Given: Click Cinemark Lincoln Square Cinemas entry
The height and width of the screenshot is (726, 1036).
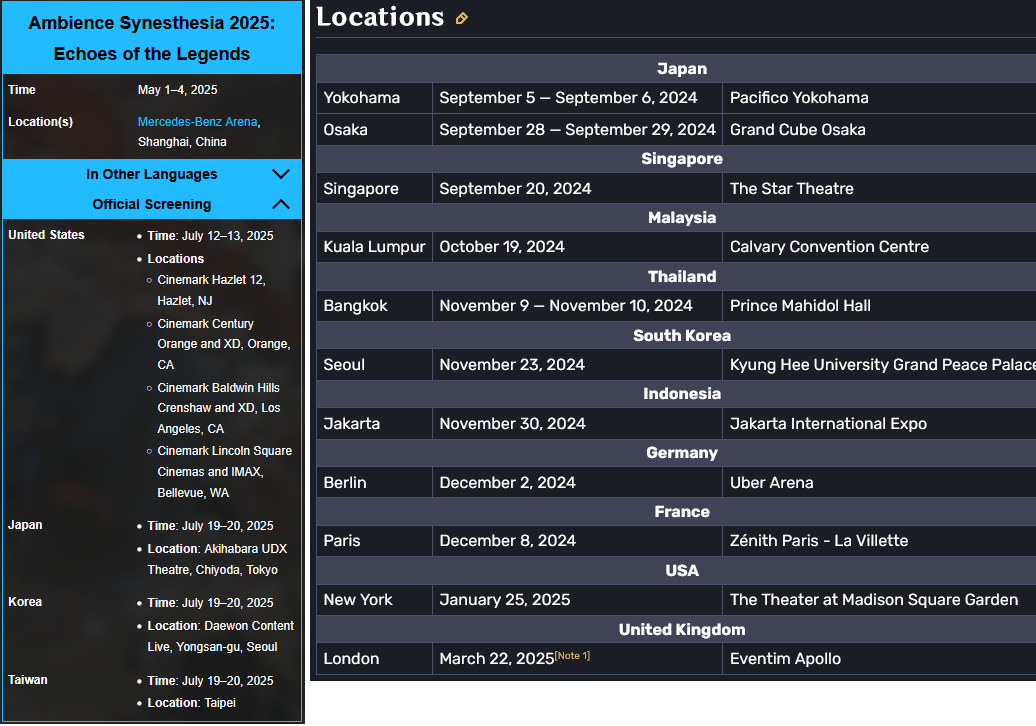Looking at the screenshot, I should (x=225, y=472).
